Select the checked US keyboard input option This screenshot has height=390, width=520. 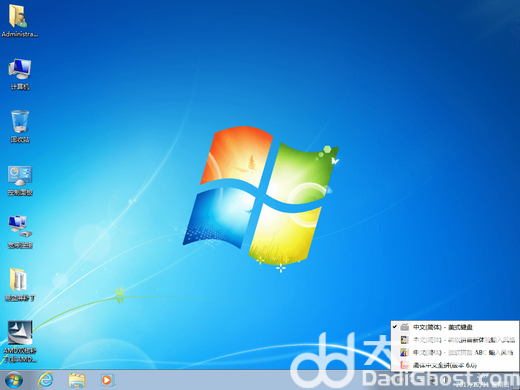(x=455, y=327)
